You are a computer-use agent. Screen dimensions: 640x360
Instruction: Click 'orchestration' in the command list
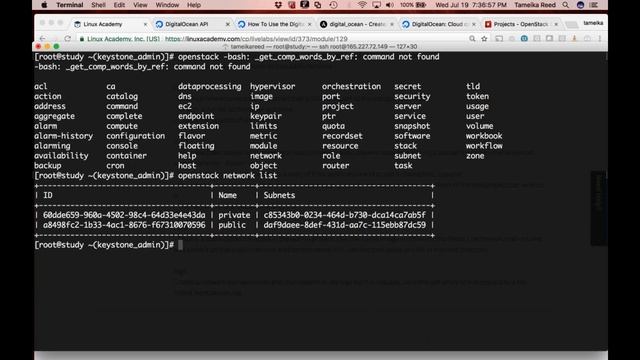point(351,87)
